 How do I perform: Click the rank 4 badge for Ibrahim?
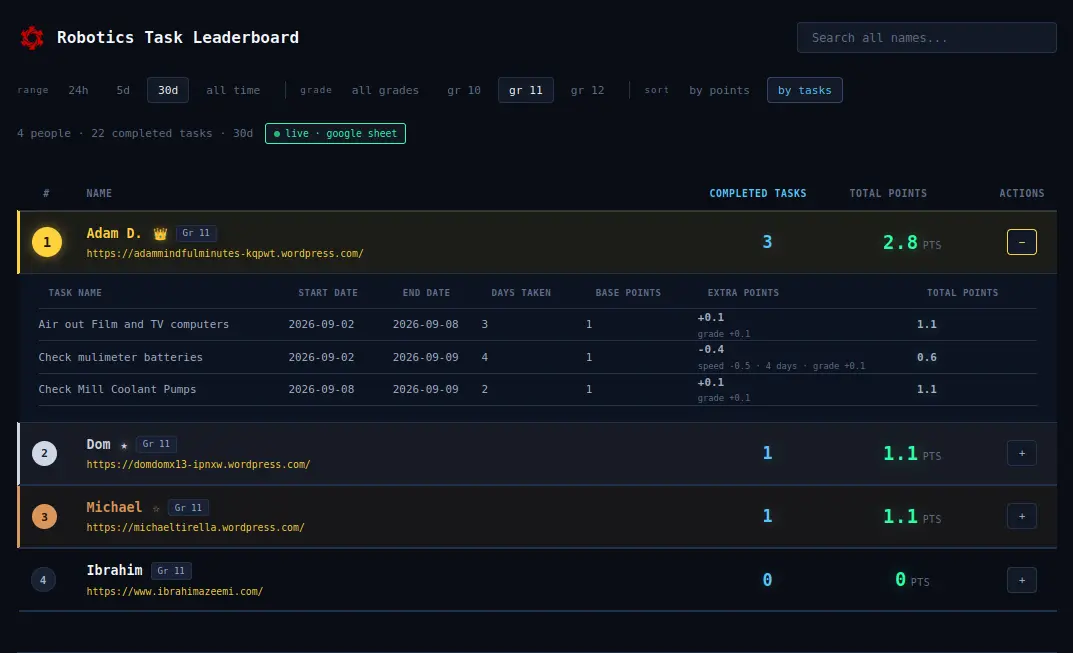tap(43, 580)
